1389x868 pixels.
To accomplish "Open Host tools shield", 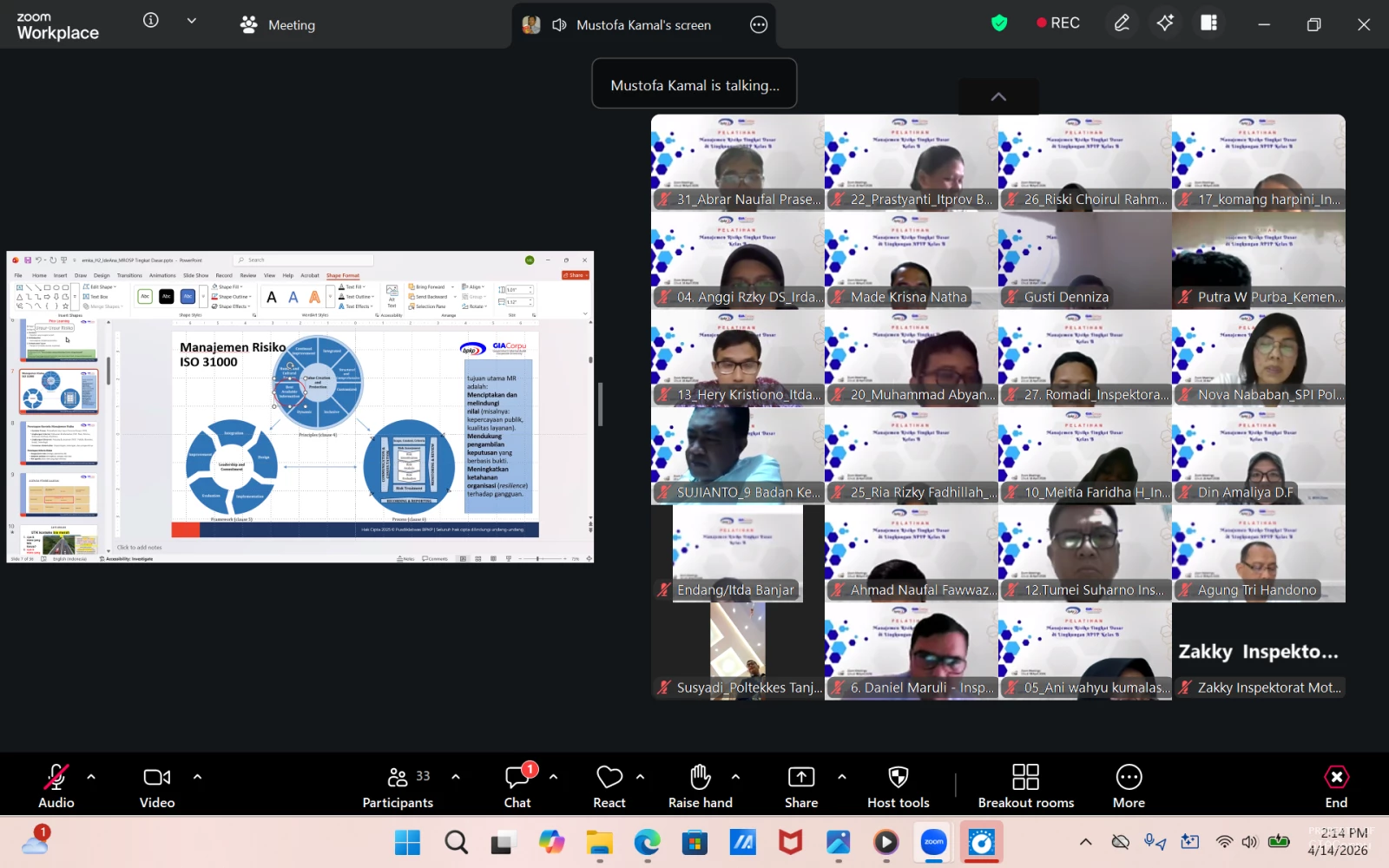I will [x=898, y=786].
